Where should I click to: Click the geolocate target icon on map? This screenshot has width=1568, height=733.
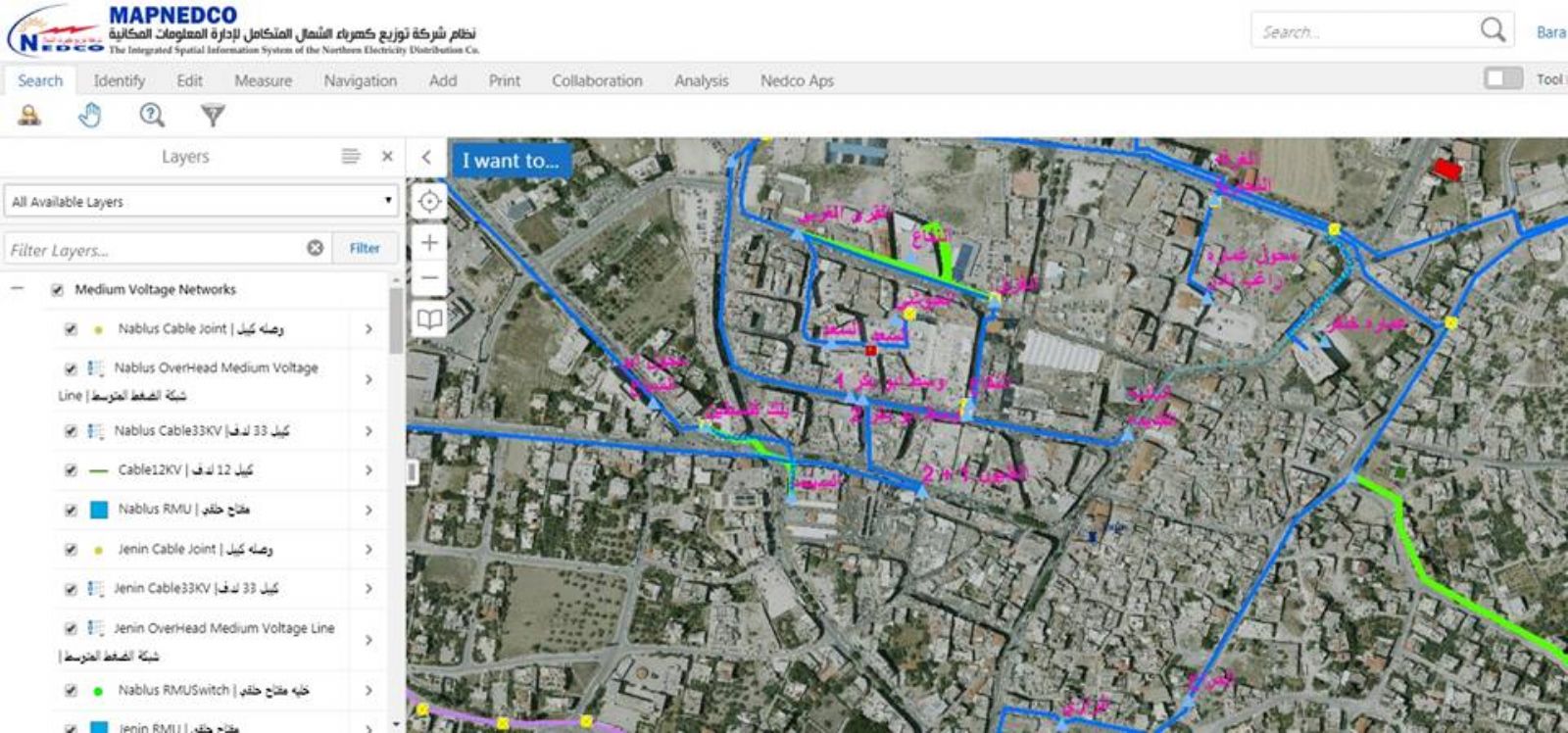(429, 202)
